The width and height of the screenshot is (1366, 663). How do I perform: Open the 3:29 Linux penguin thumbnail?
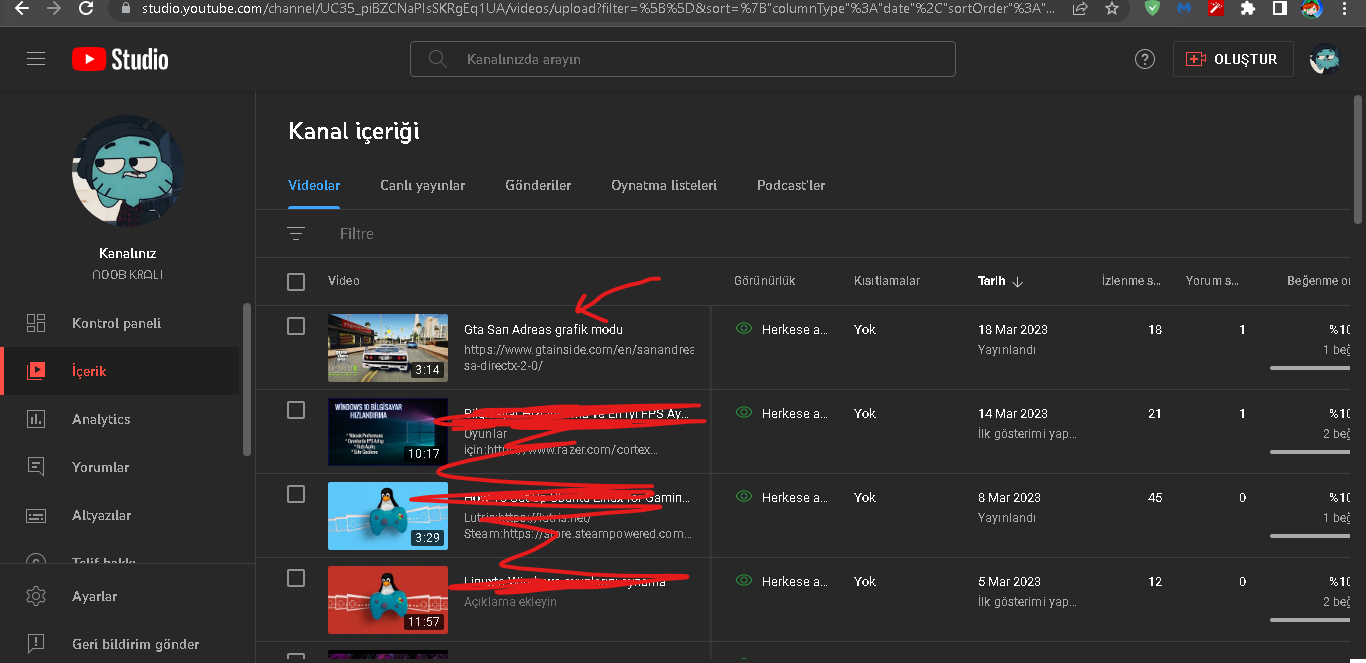388,515
